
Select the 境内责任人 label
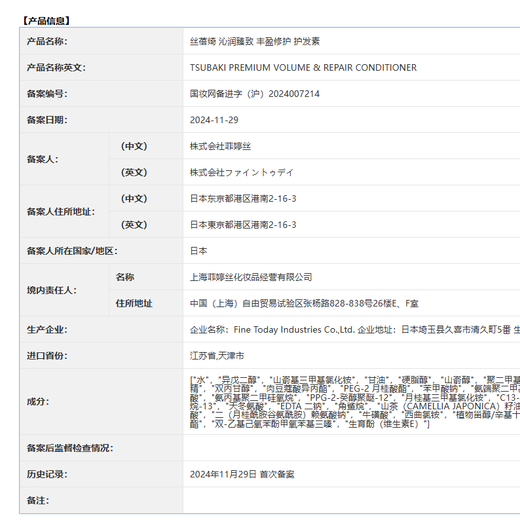tap(52, 290)
